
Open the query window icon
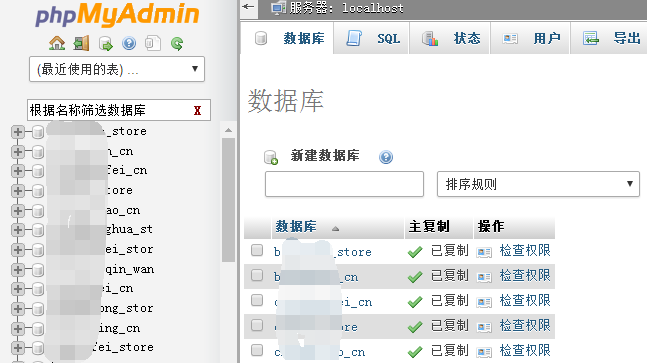(x=105, y=43)
